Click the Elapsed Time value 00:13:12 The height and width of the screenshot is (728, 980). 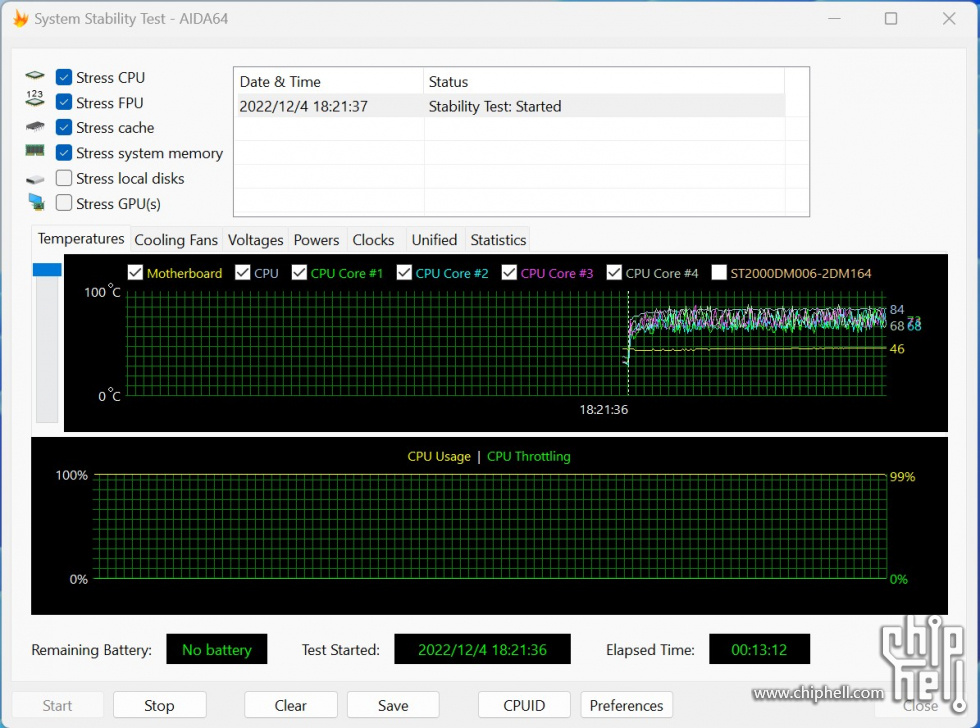(759, 649)
